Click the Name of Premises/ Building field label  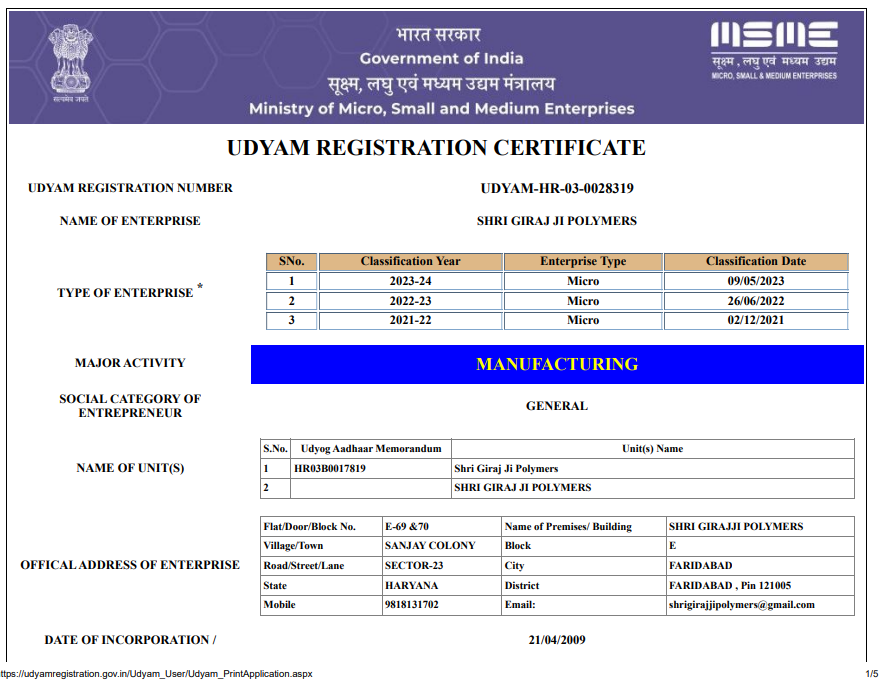568,527
